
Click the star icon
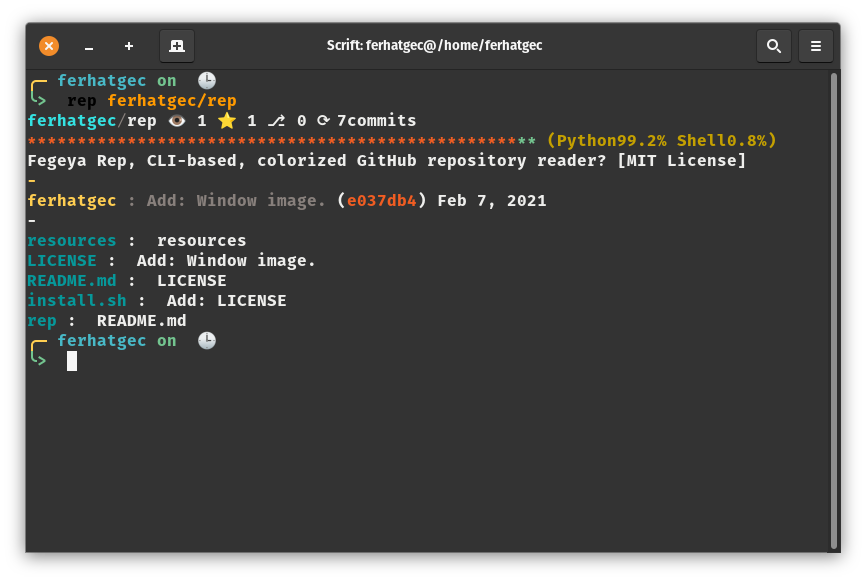point(226,120)
